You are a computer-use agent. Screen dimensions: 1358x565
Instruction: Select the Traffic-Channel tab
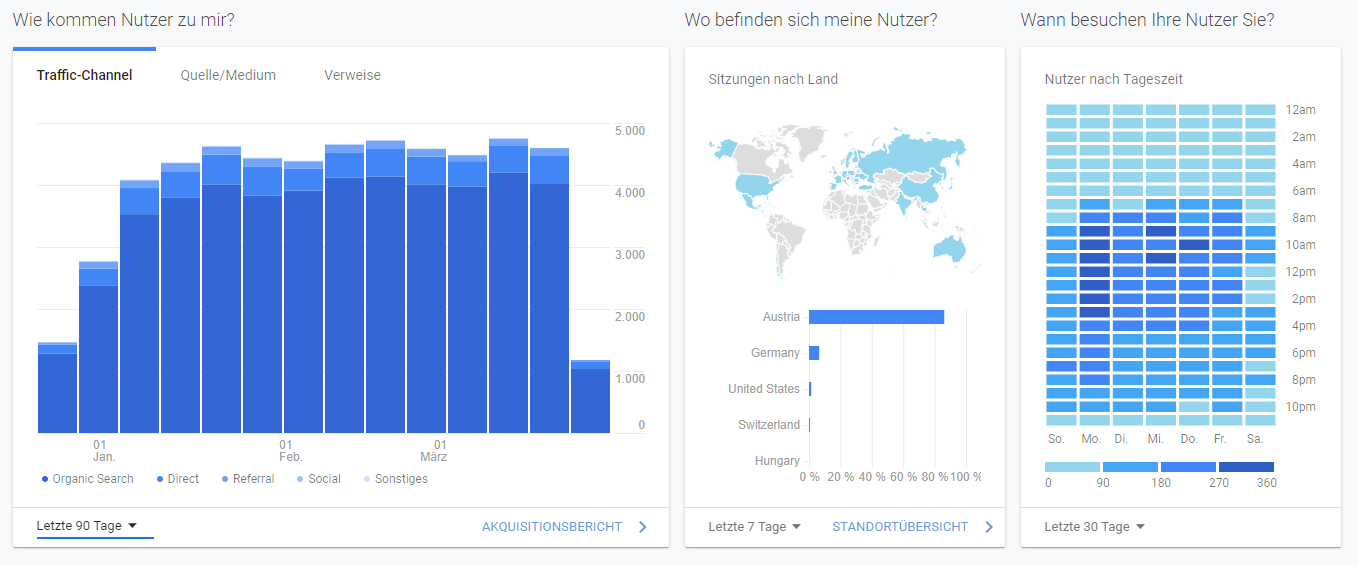(x=84, y=75)
